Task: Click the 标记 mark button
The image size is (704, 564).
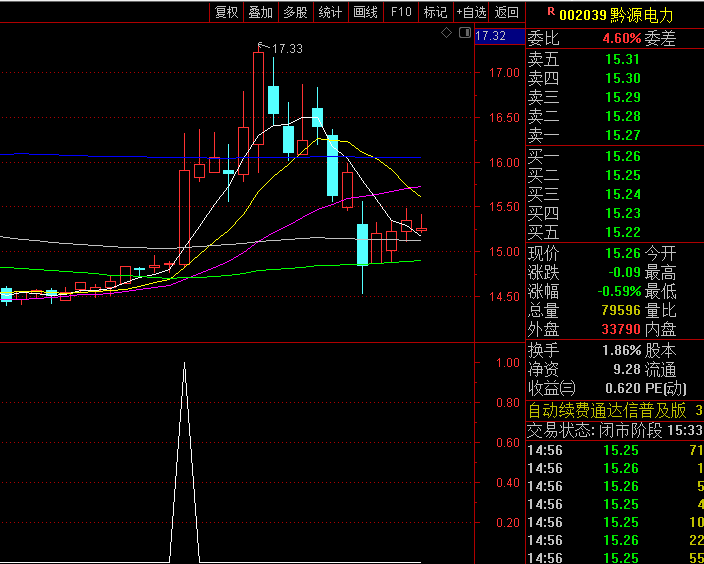Action: click(436, 12)
